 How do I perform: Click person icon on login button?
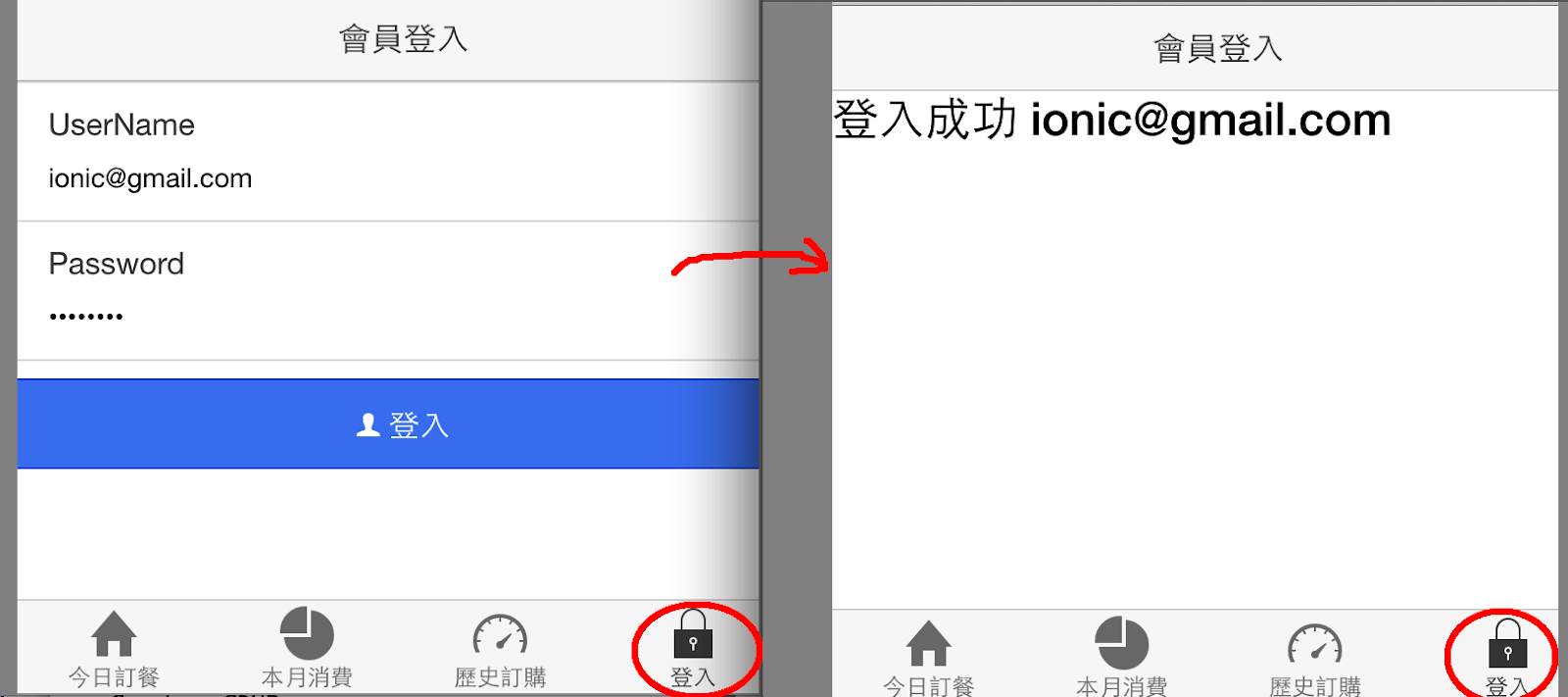coord(367,424)
